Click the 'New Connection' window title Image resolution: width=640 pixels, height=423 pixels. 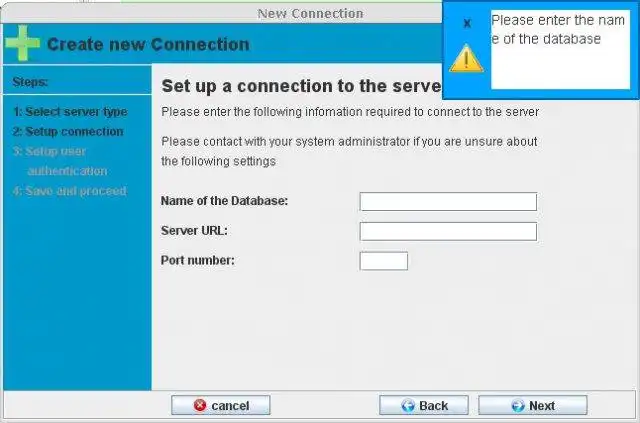click(310, 13)
